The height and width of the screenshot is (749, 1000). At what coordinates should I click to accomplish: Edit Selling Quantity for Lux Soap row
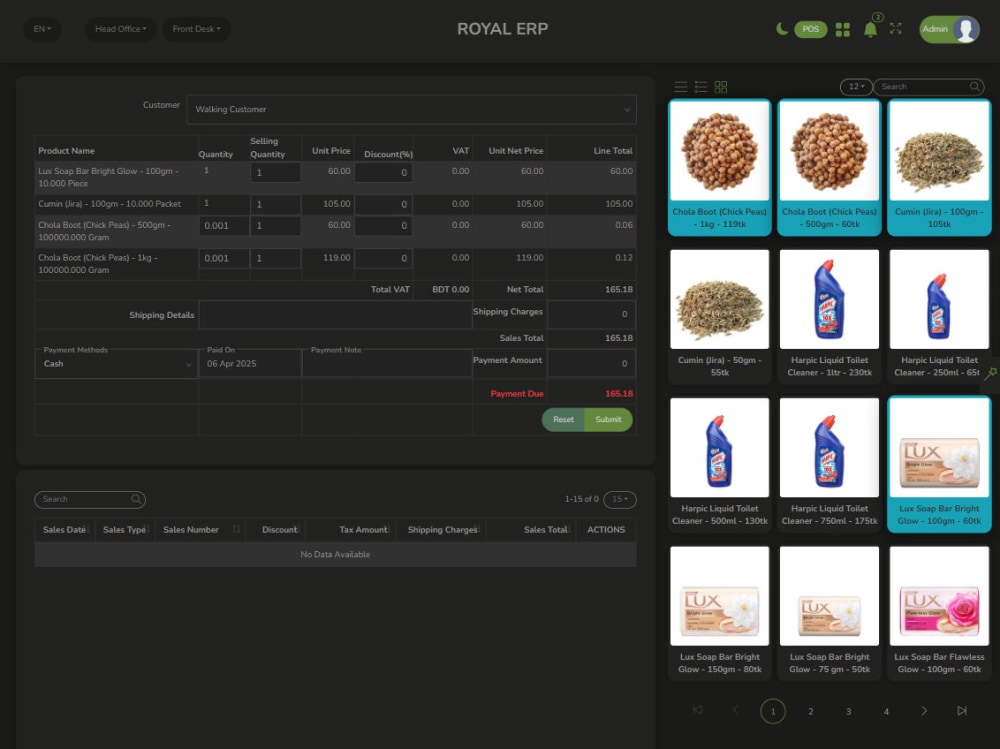click(x=275, y=172)
